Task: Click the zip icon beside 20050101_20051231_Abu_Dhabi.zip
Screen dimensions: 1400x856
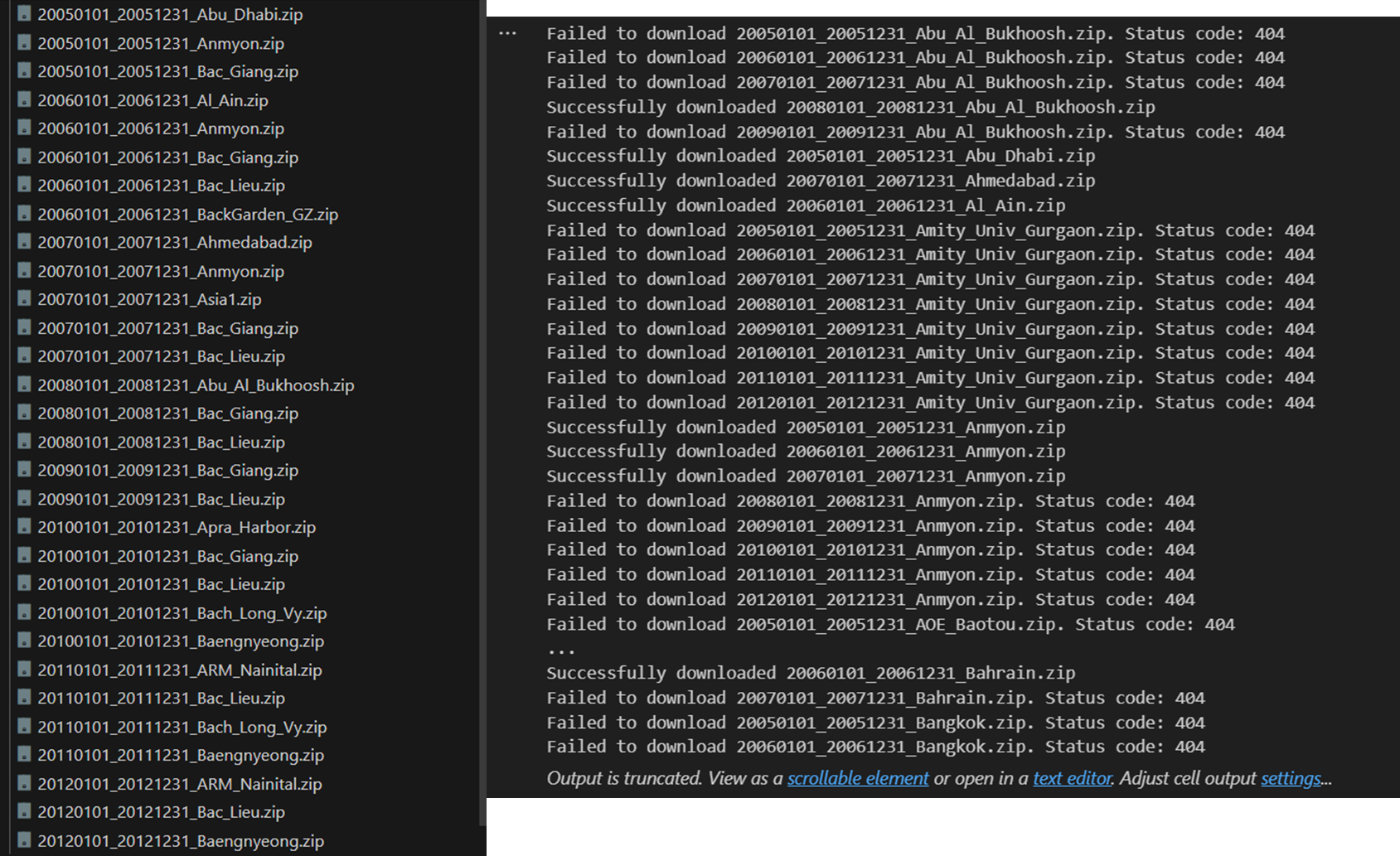Action: coord(23,14)
